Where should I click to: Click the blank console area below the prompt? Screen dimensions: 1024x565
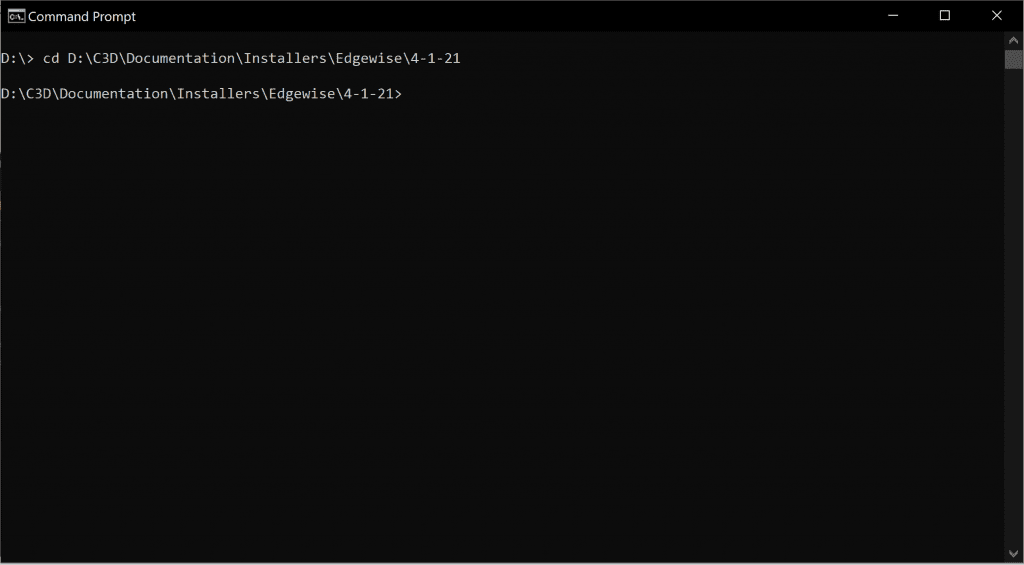coord(502,327)
